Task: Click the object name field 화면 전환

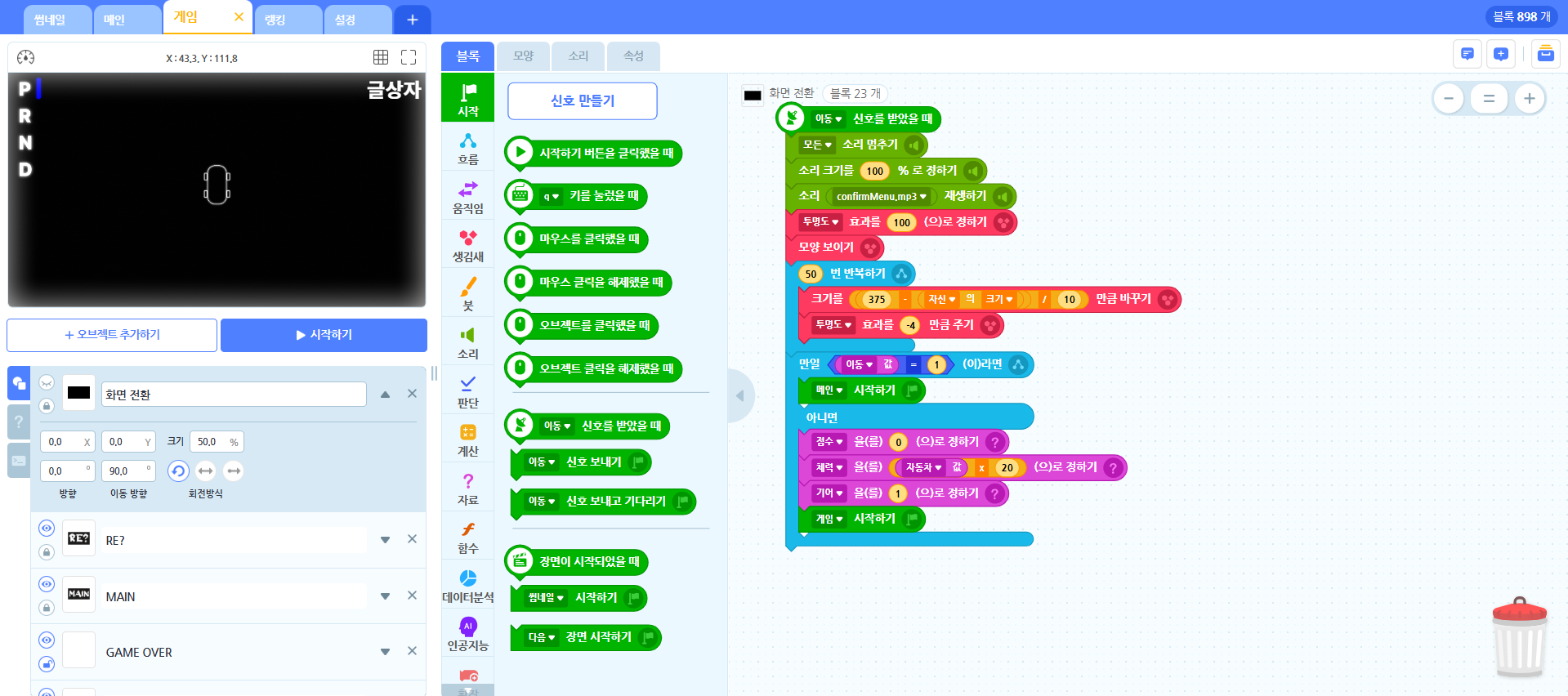Action: pos(234,395)
